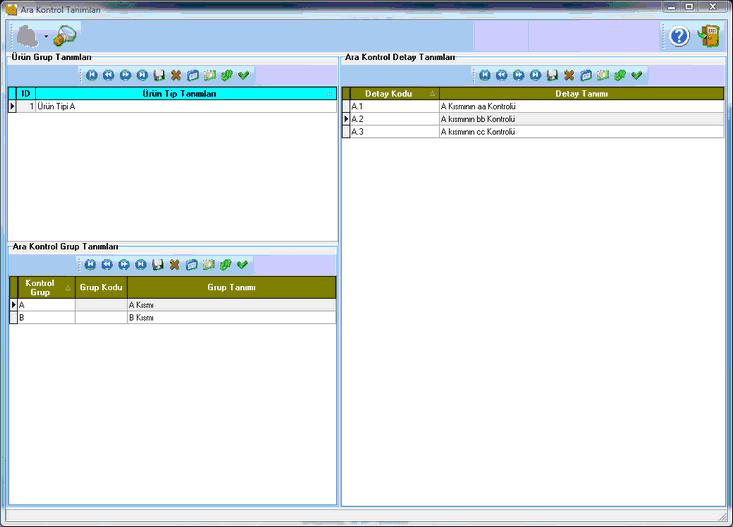Delete with X icon in Ara Kontrol Detay Tanımları
This screenshot has width=733, height=527.
pyautogui.click(x=569, y=75)
